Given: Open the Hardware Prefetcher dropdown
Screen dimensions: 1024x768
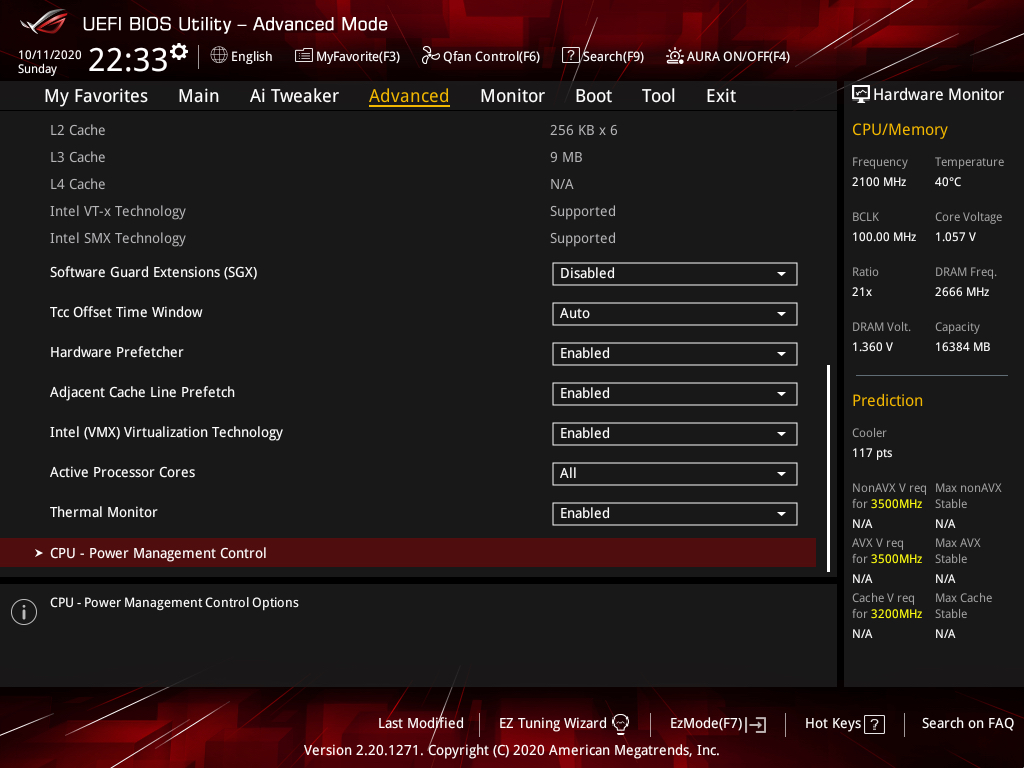Looking at the screenshot, I should coord(675,353).
